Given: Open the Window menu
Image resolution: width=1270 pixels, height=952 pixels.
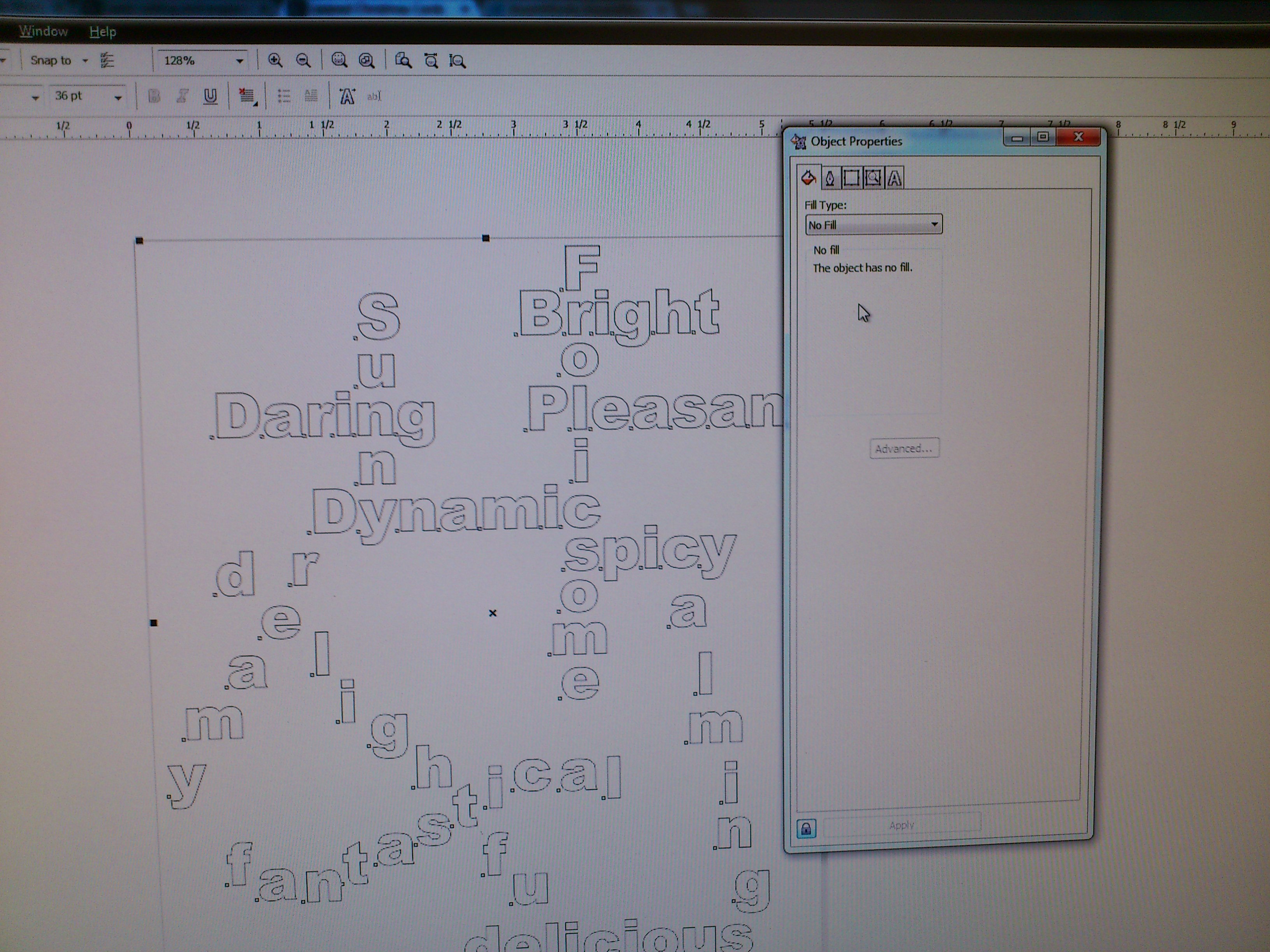Looking at the screenshot, I should point(44,31).
